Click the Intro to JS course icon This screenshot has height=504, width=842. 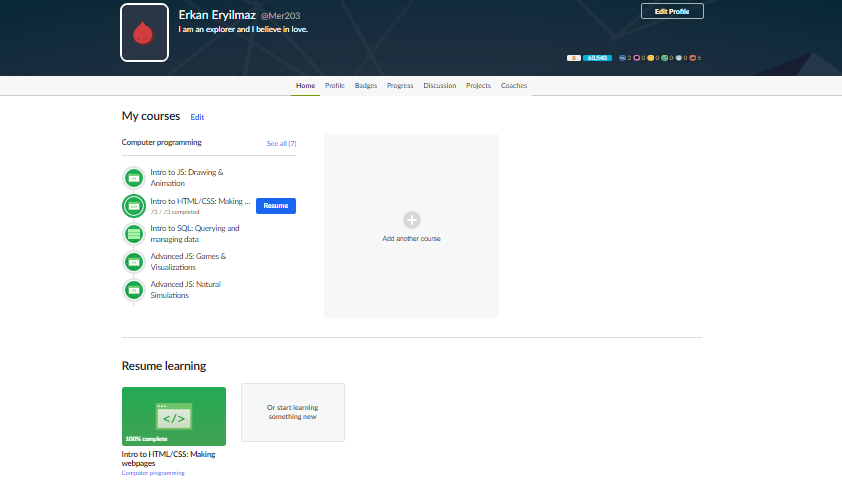134,178
